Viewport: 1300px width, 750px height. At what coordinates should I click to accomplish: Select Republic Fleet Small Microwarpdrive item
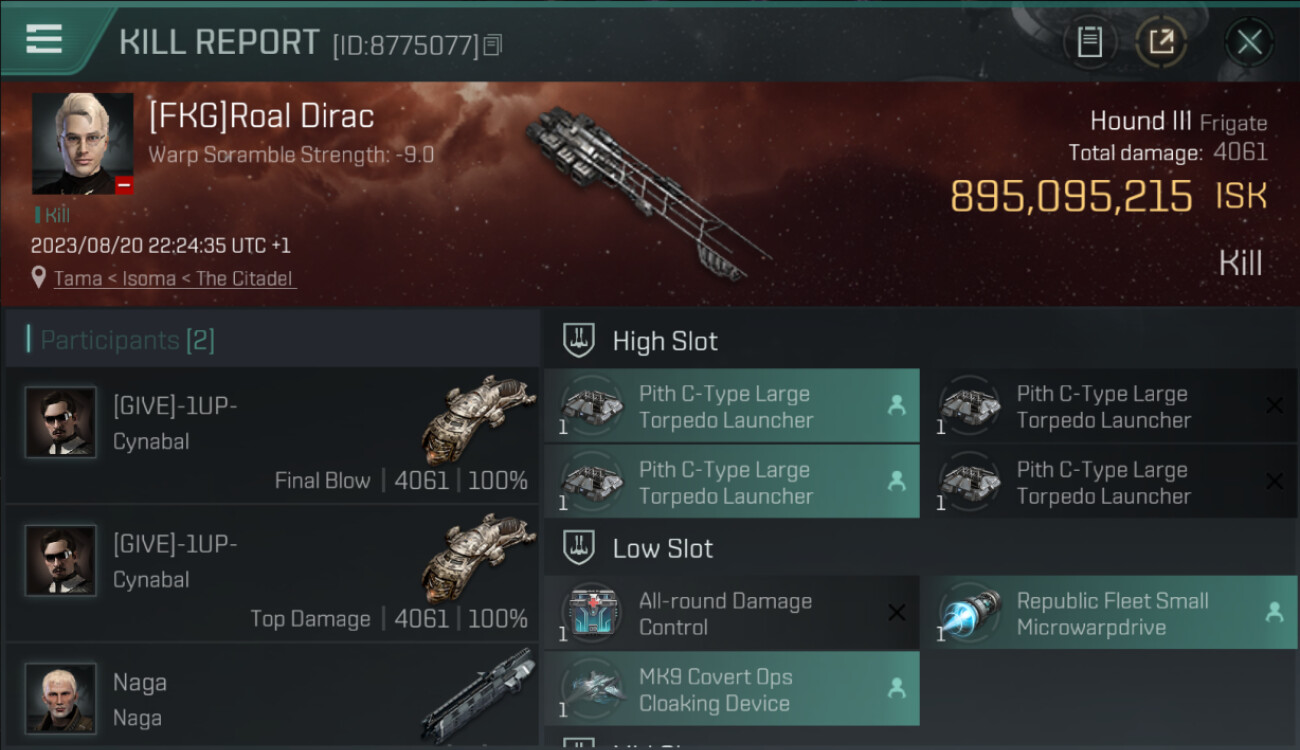click(1108, 612)
